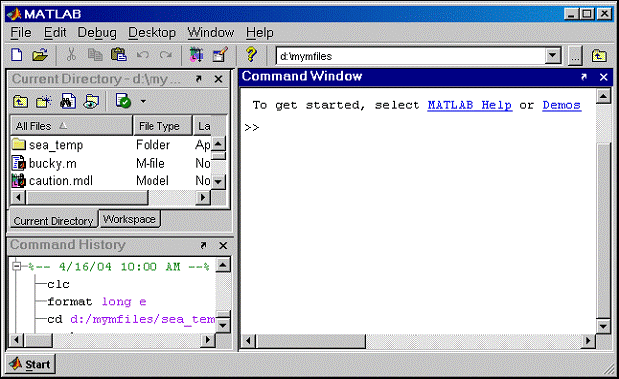
Task: Collapse the 4/16/04 history session node
Action: point(17,266)
